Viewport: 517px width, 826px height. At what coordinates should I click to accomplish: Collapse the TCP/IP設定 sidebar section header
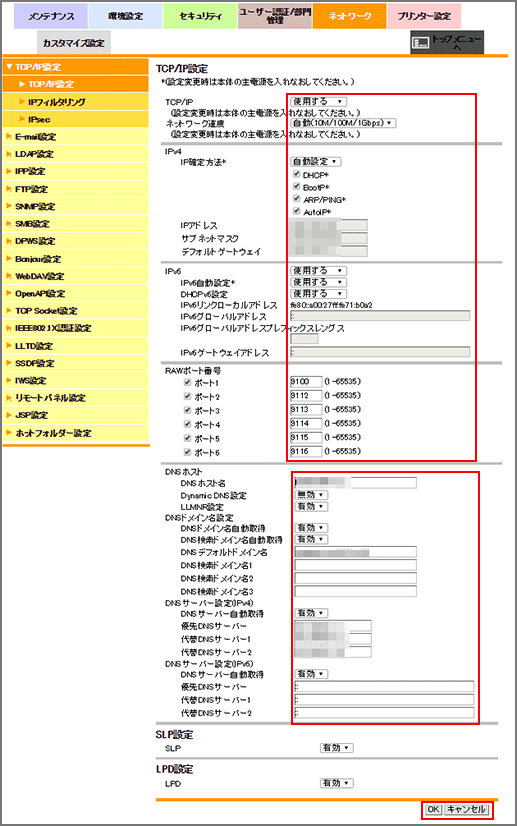tap(75, 67)
